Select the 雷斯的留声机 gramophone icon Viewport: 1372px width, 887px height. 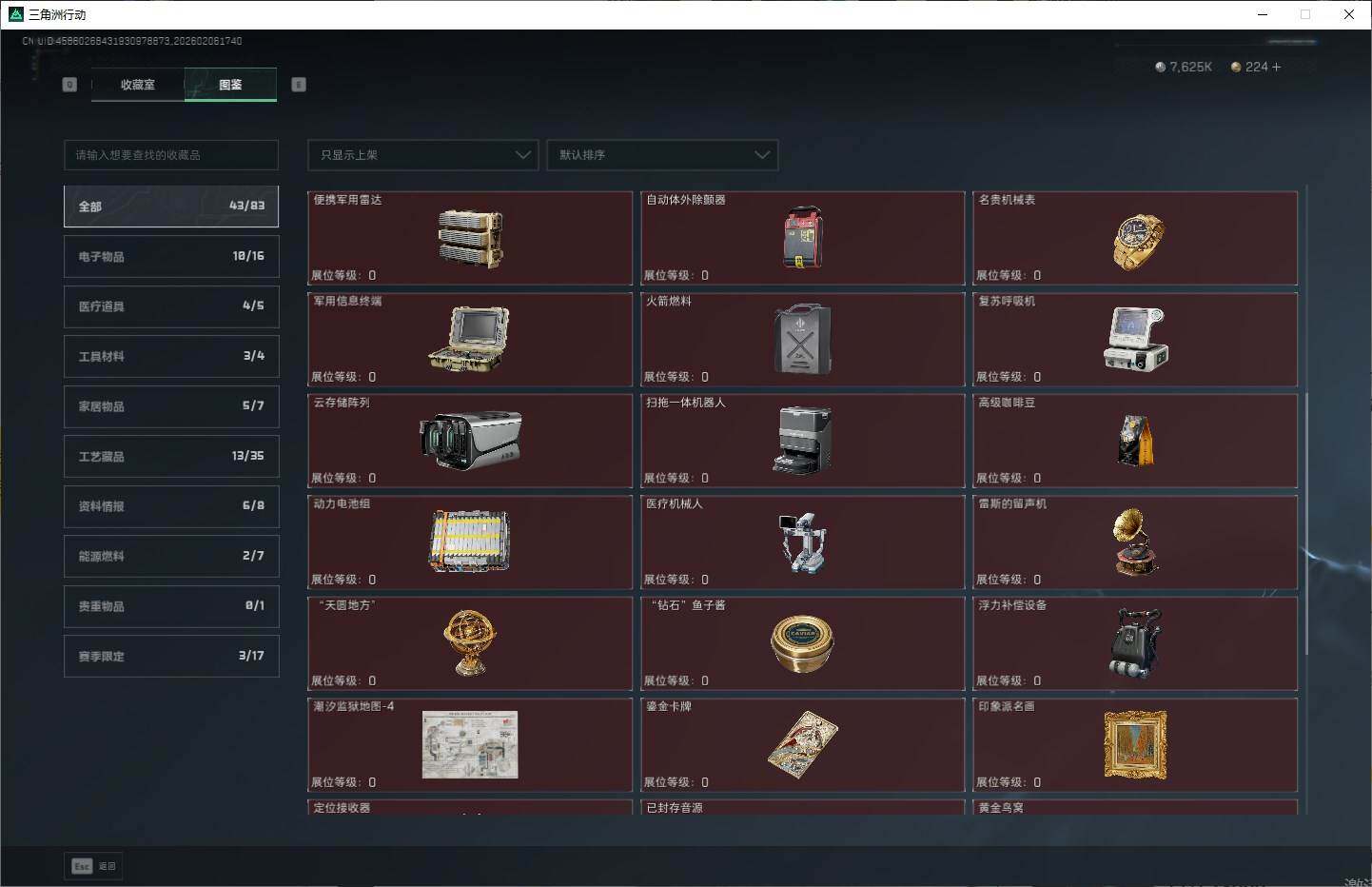[1136, 542]
